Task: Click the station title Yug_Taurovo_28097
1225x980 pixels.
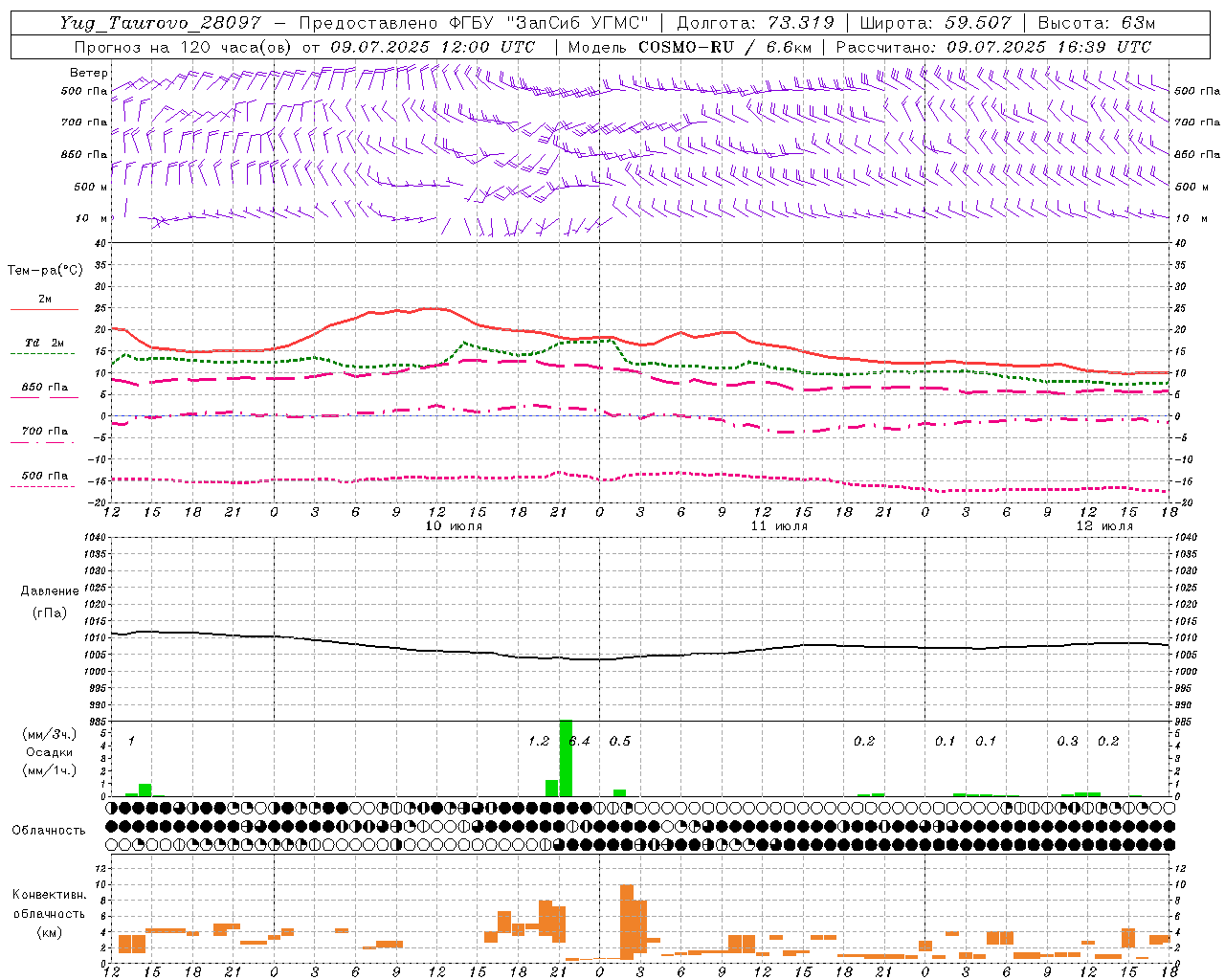Action: point(160,23)
